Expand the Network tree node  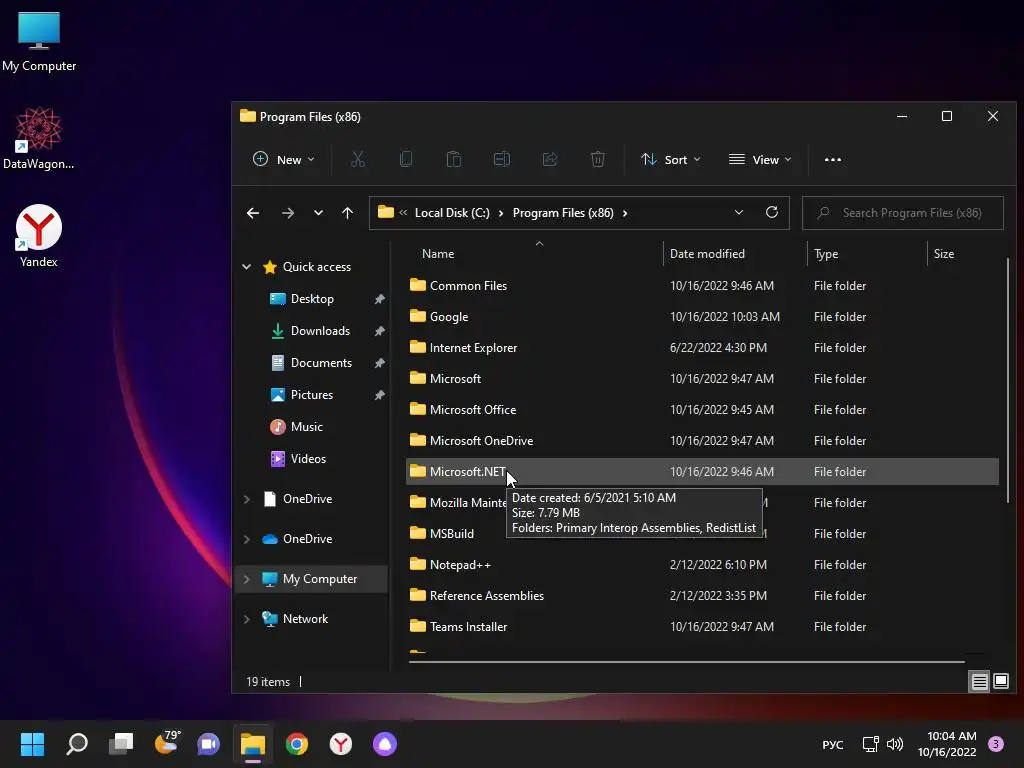tap(247, 619)
